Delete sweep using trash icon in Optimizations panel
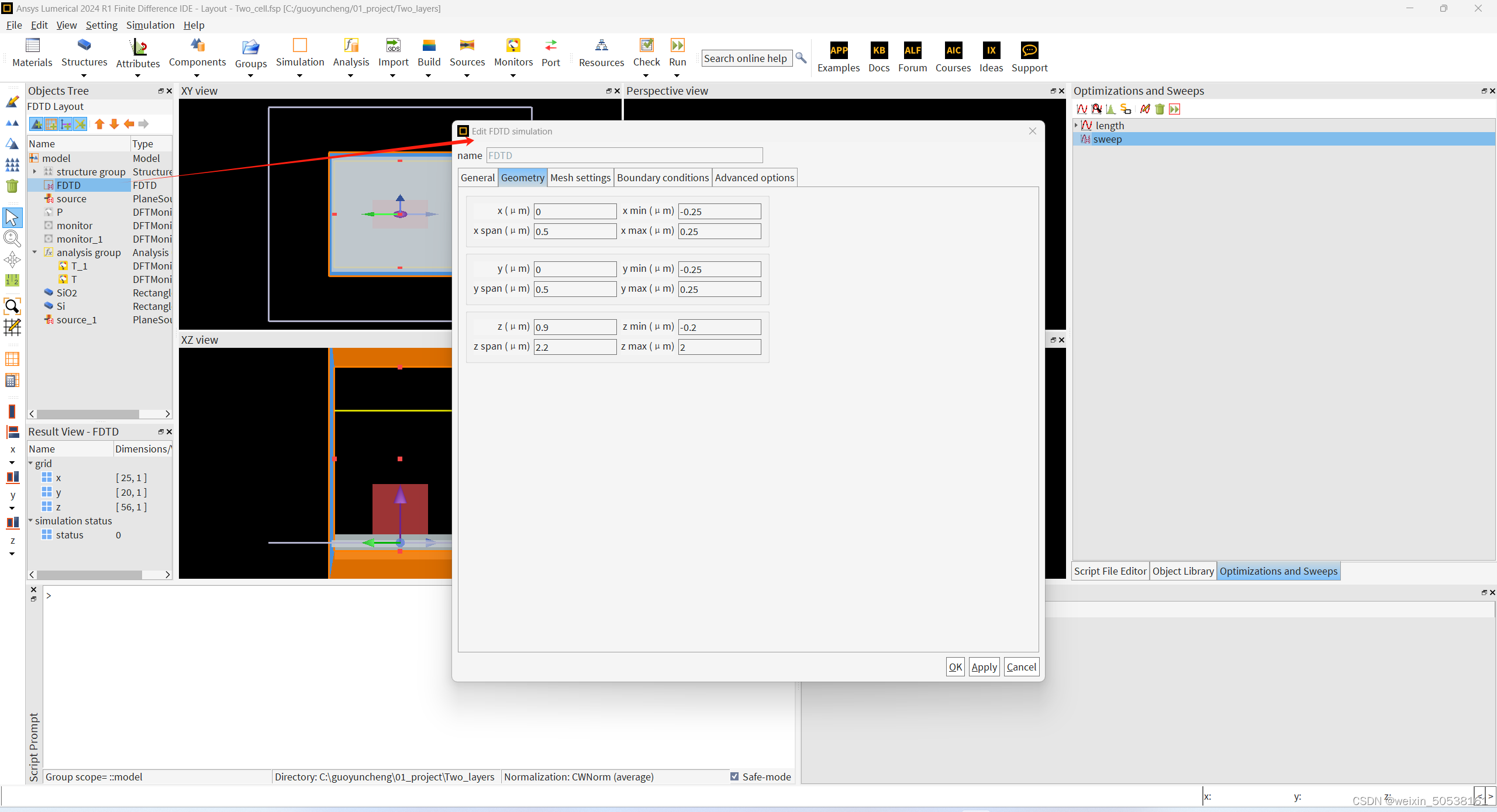The height and width of the screenshot is (812, 1497). [x=1159, y=109]
